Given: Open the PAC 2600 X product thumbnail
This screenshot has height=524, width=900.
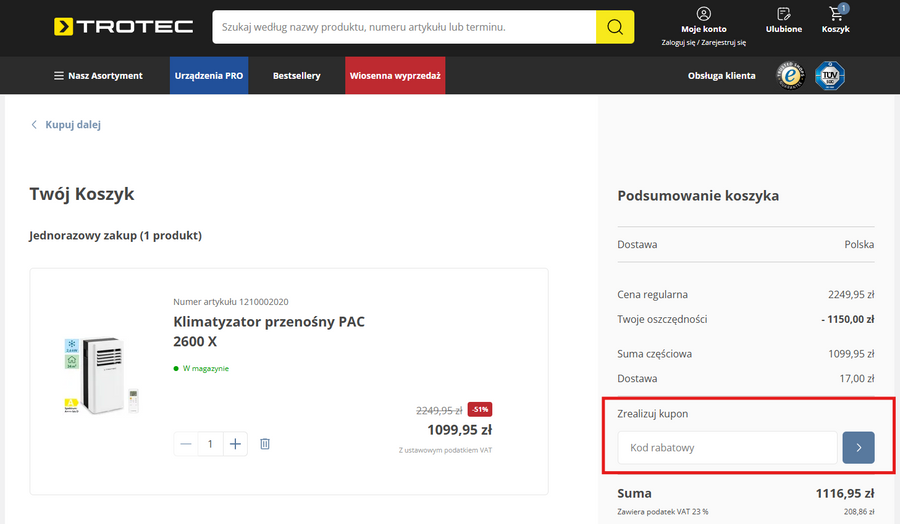Looking at the screenshot, I should [x=99, y=376].
